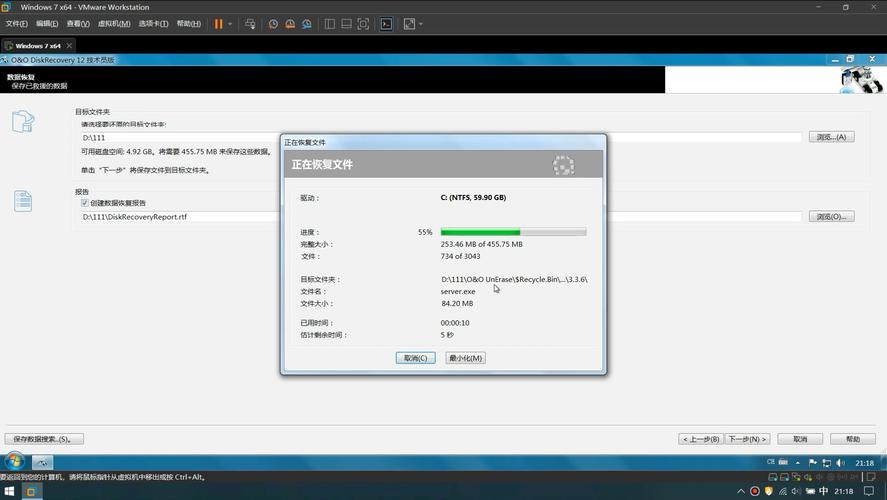Viewport: 887px width, 500px height.
Task: Click the 上一步(B) back button
Action: pos(701,439)
